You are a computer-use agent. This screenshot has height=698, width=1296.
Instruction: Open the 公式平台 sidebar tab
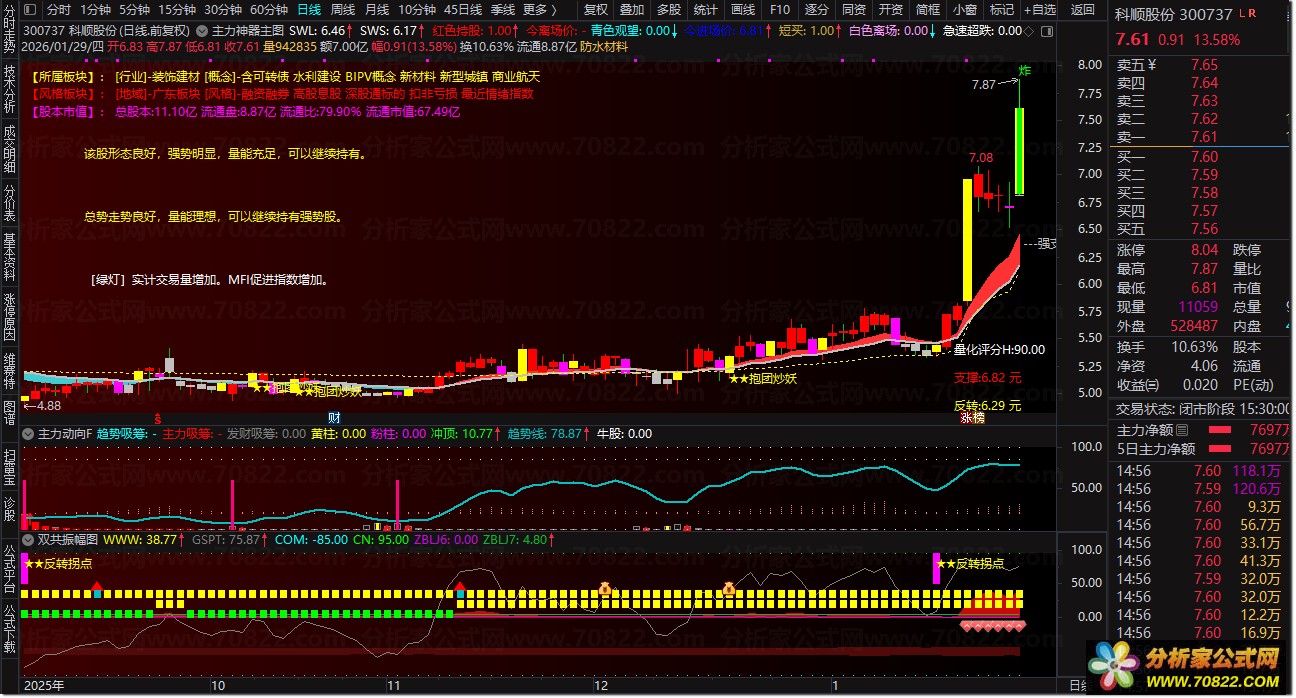pyautogui.click(x=10, y=567)
